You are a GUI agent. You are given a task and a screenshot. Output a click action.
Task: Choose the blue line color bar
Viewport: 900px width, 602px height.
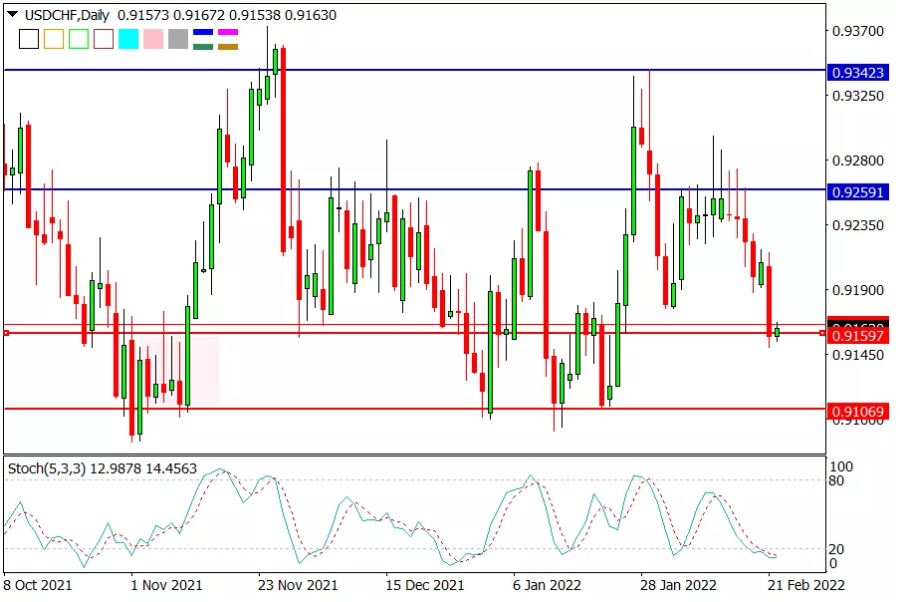coord(203,33)
